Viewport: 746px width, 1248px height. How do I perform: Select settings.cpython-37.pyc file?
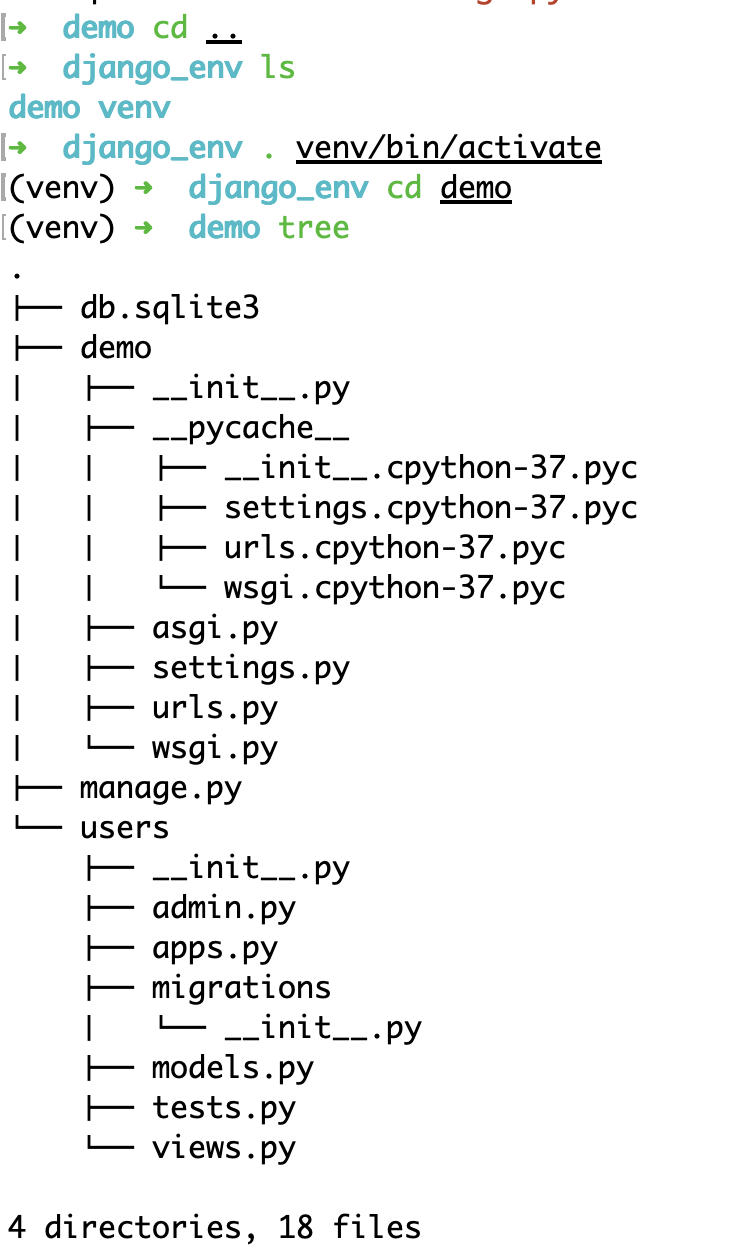click(x=431, y=508)
